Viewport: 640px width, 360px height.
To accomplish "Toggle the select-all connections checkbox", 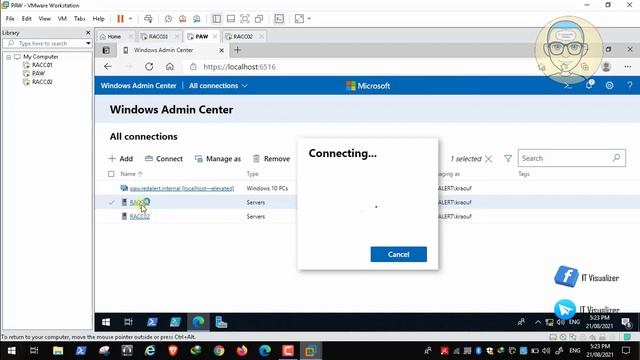I will coord(111,174).
